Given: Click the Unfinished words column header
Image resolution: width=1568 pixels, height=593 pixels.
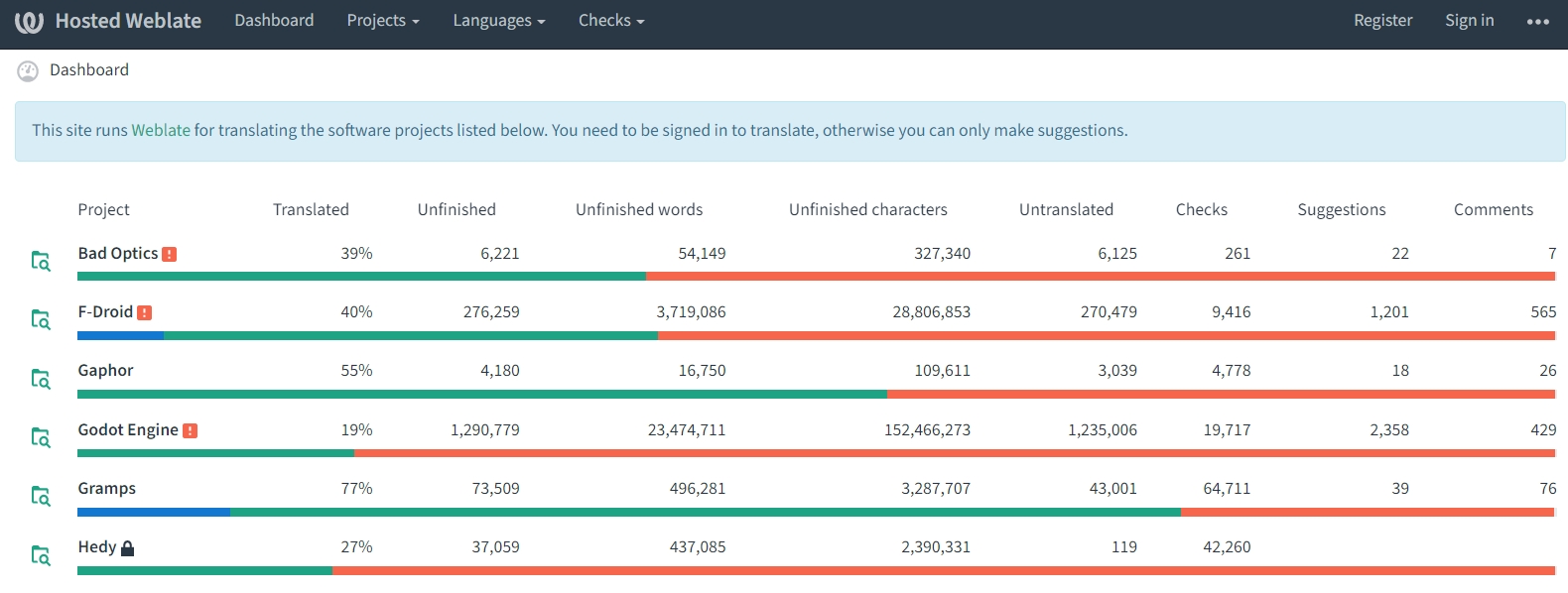Looking at the screenshot, I should point(639,209).
